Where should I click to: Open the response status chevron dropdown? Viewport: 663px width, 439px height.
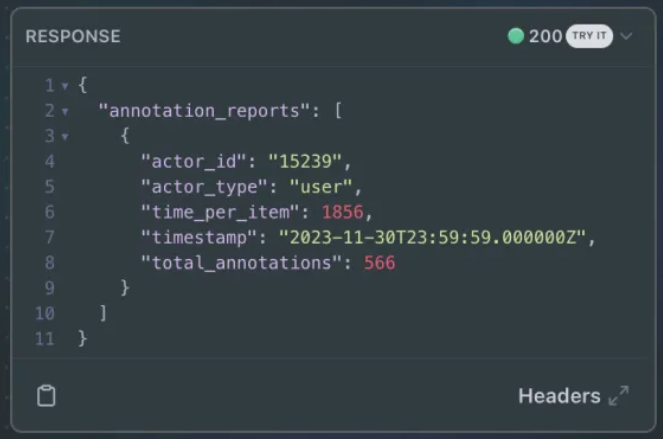click(x=626, y=36)
